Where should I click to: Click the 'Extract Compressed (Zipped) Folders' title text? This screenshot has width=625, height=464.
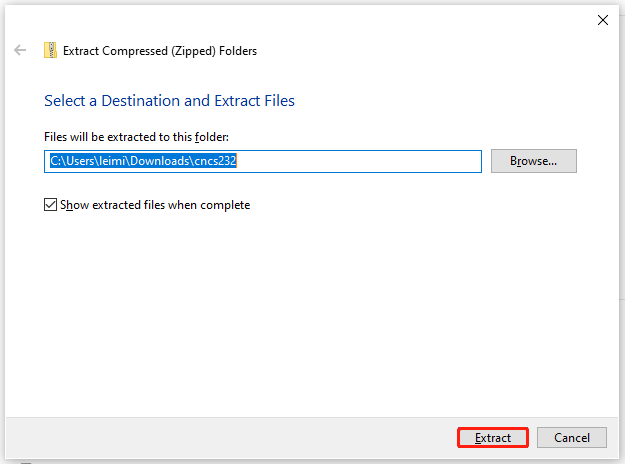click(x=160, y=51)
